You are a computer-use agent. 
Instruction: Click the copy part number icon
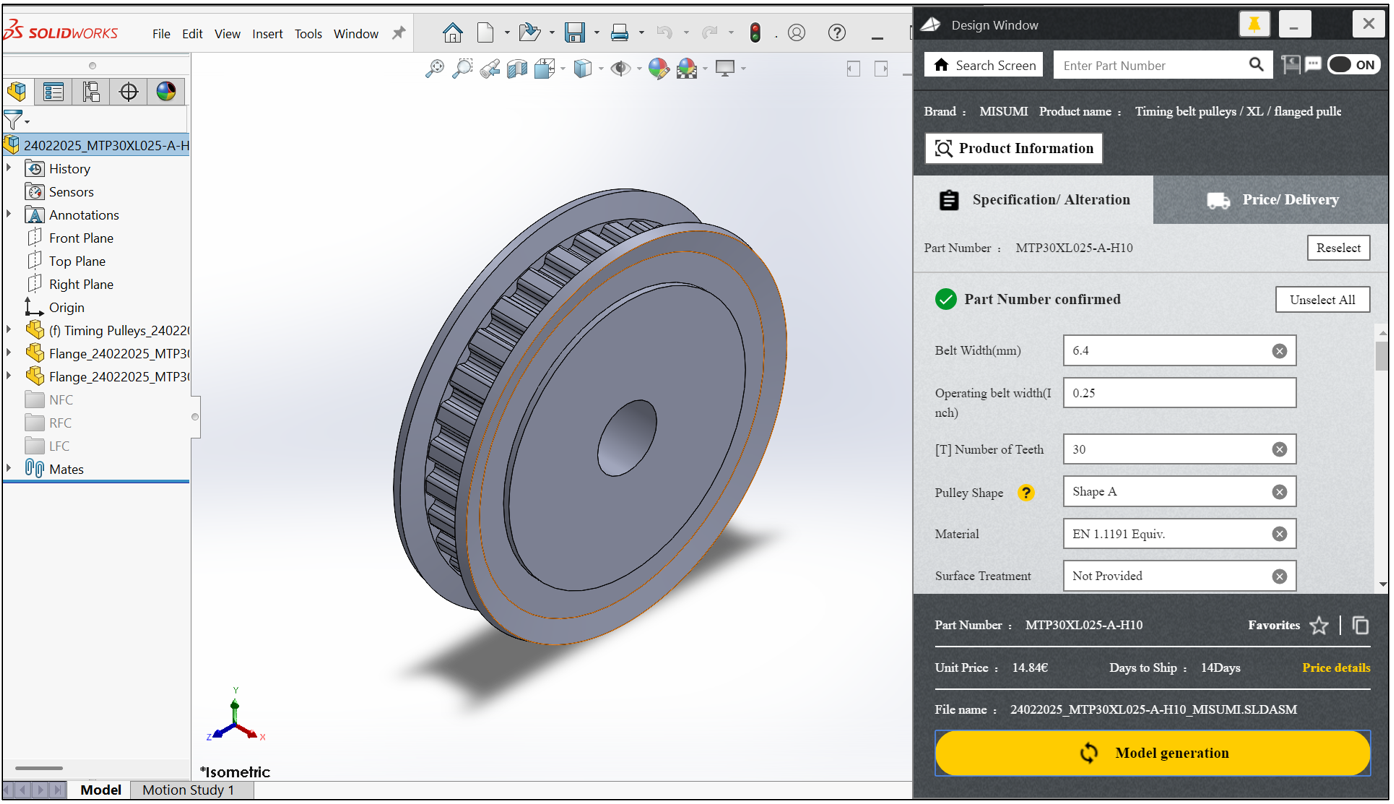click(1360, 625)
